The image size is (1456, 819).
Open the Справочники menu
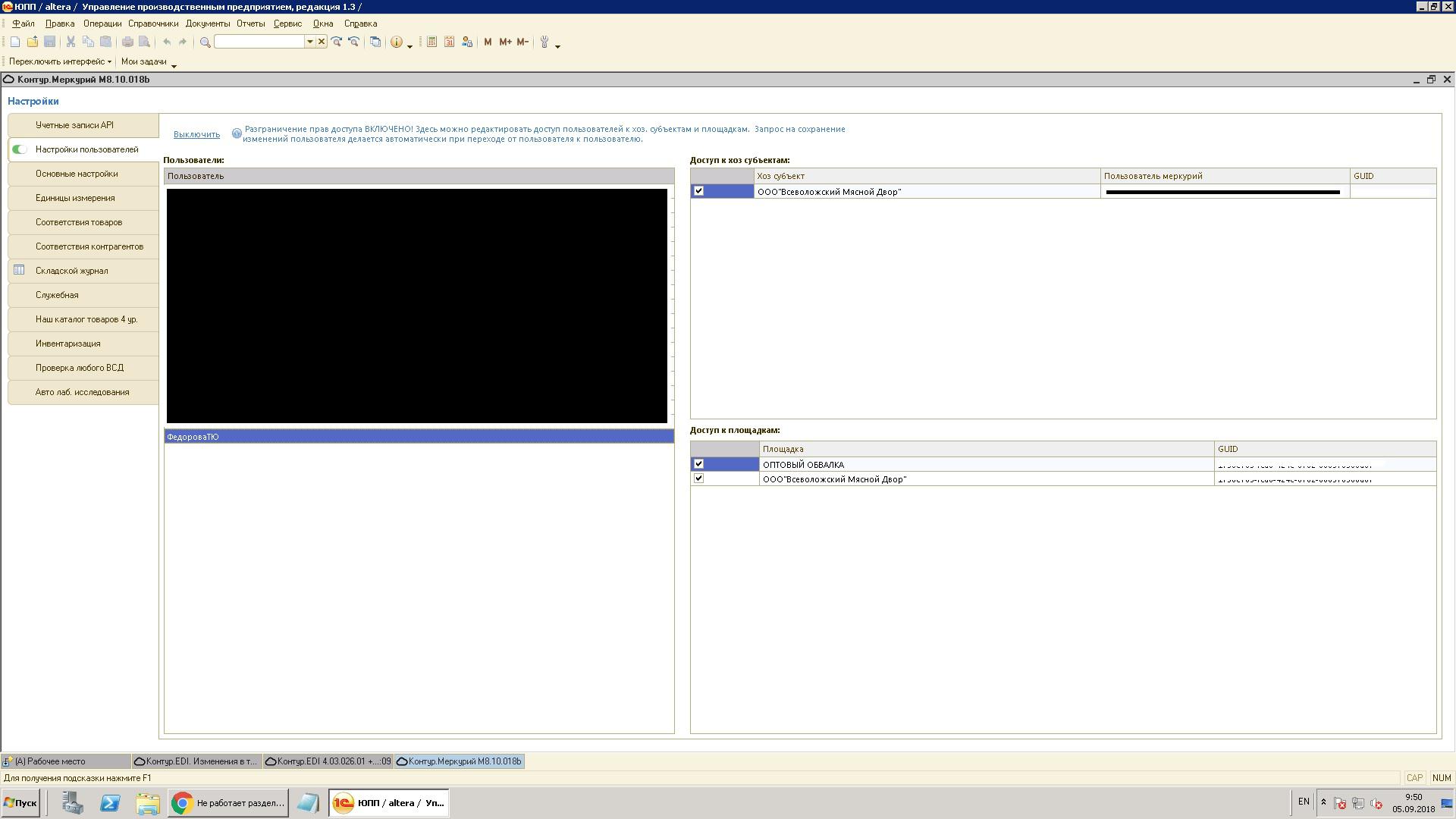coord(153,24)
